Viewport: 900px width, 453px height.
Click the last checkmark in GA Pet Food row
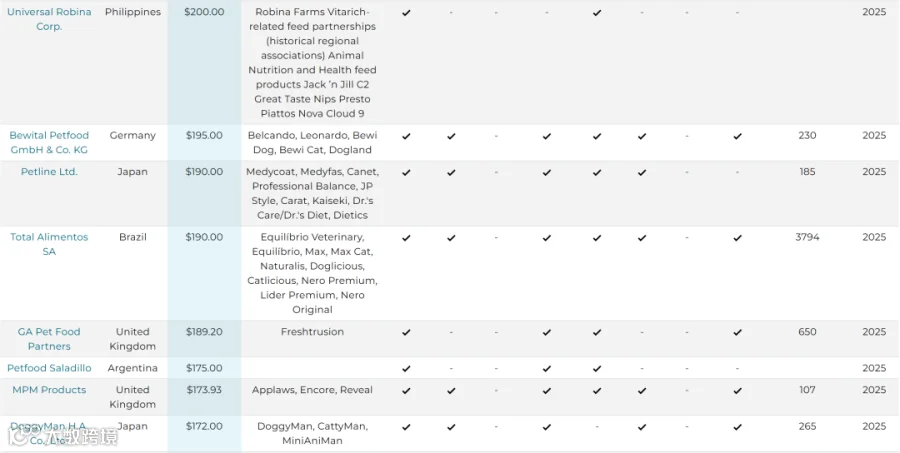(x=738, y=332)
